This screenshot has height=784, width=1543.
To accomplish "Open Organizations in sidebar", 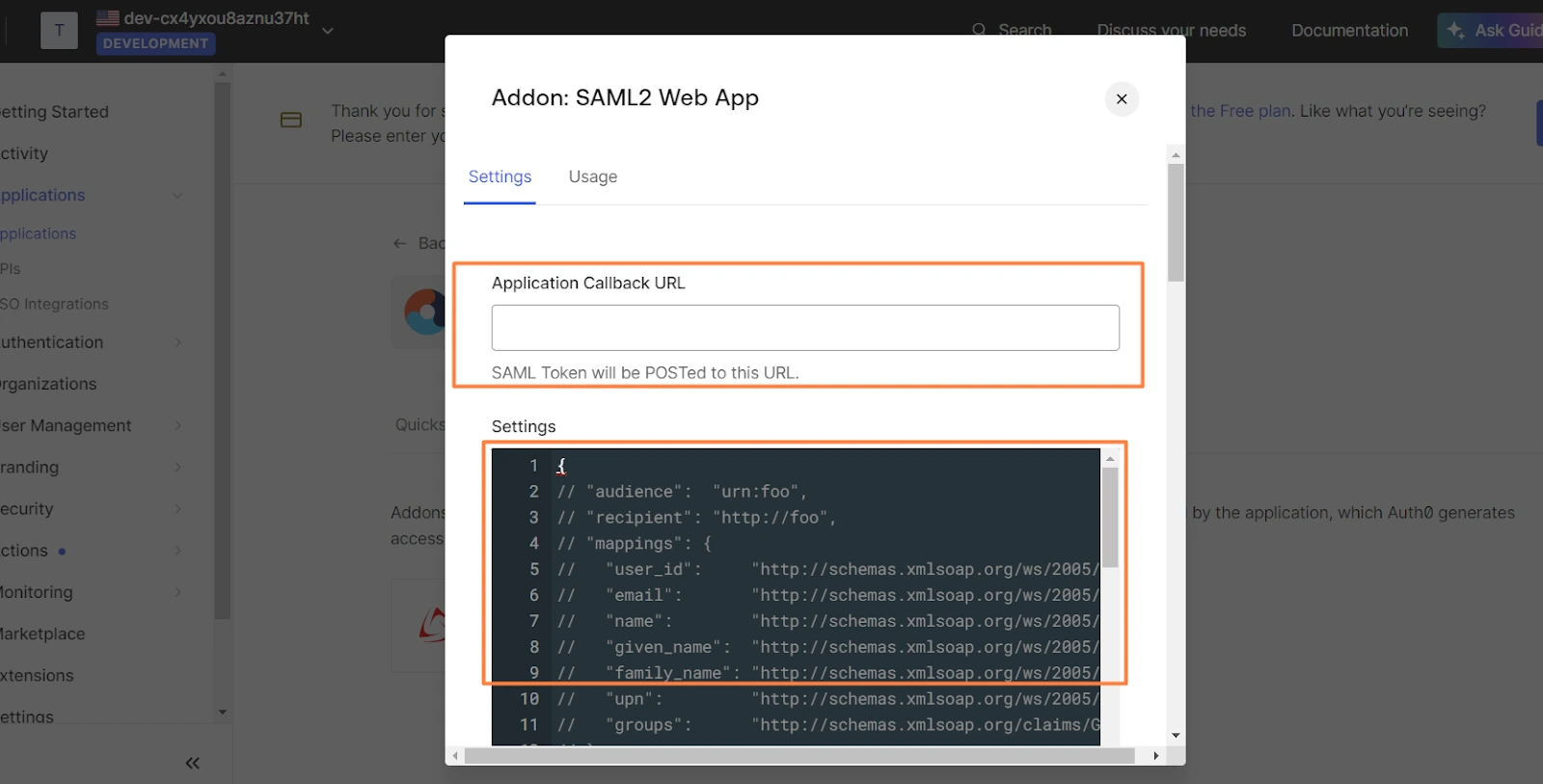I will [x=48, y=384].
